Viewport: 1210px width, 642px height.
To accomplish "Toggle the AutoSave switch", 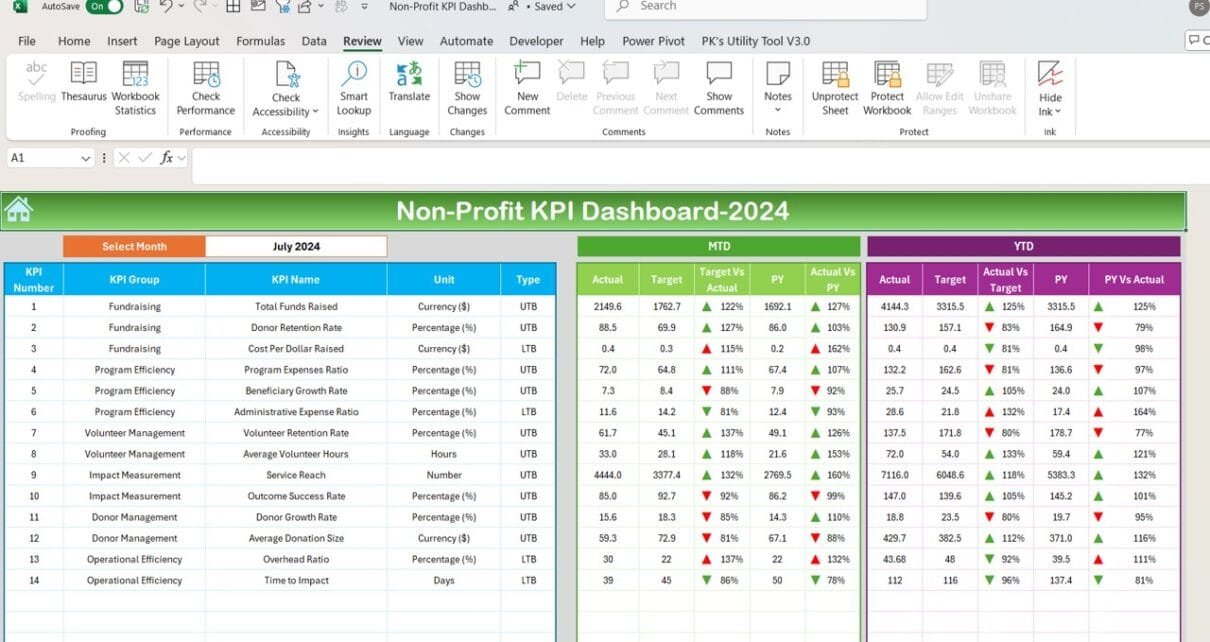I will pos(104,6).
